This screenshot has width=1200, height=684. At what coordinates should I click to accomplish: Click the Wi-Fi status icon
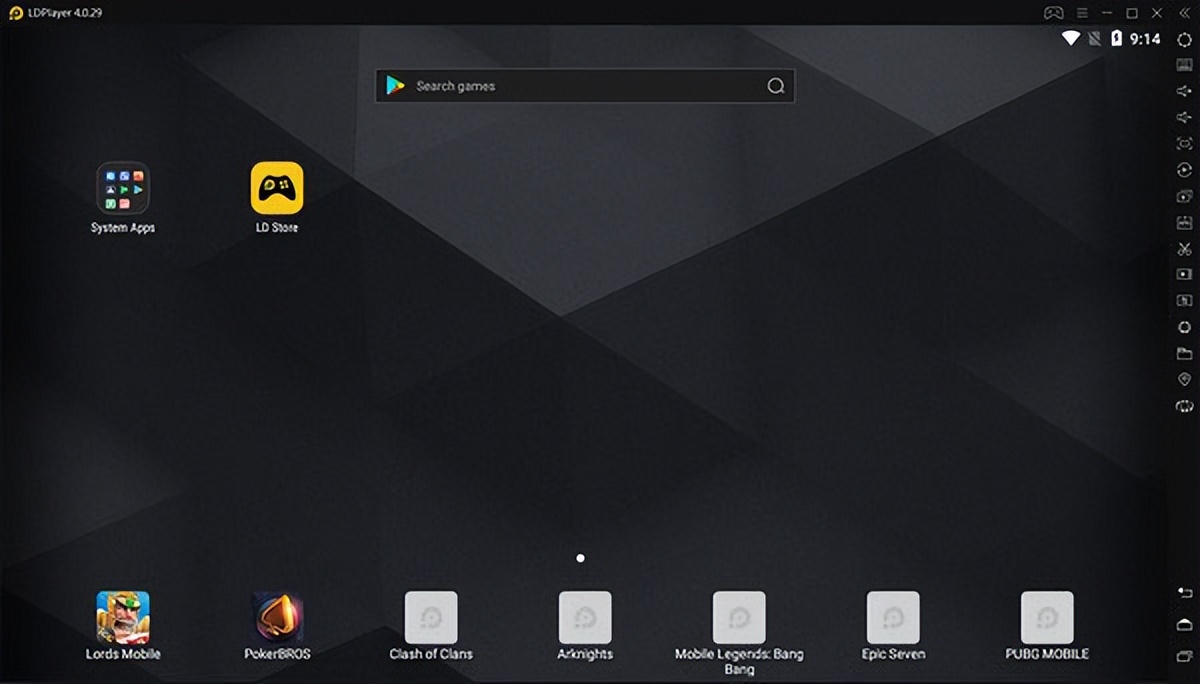pos(1071,39)
